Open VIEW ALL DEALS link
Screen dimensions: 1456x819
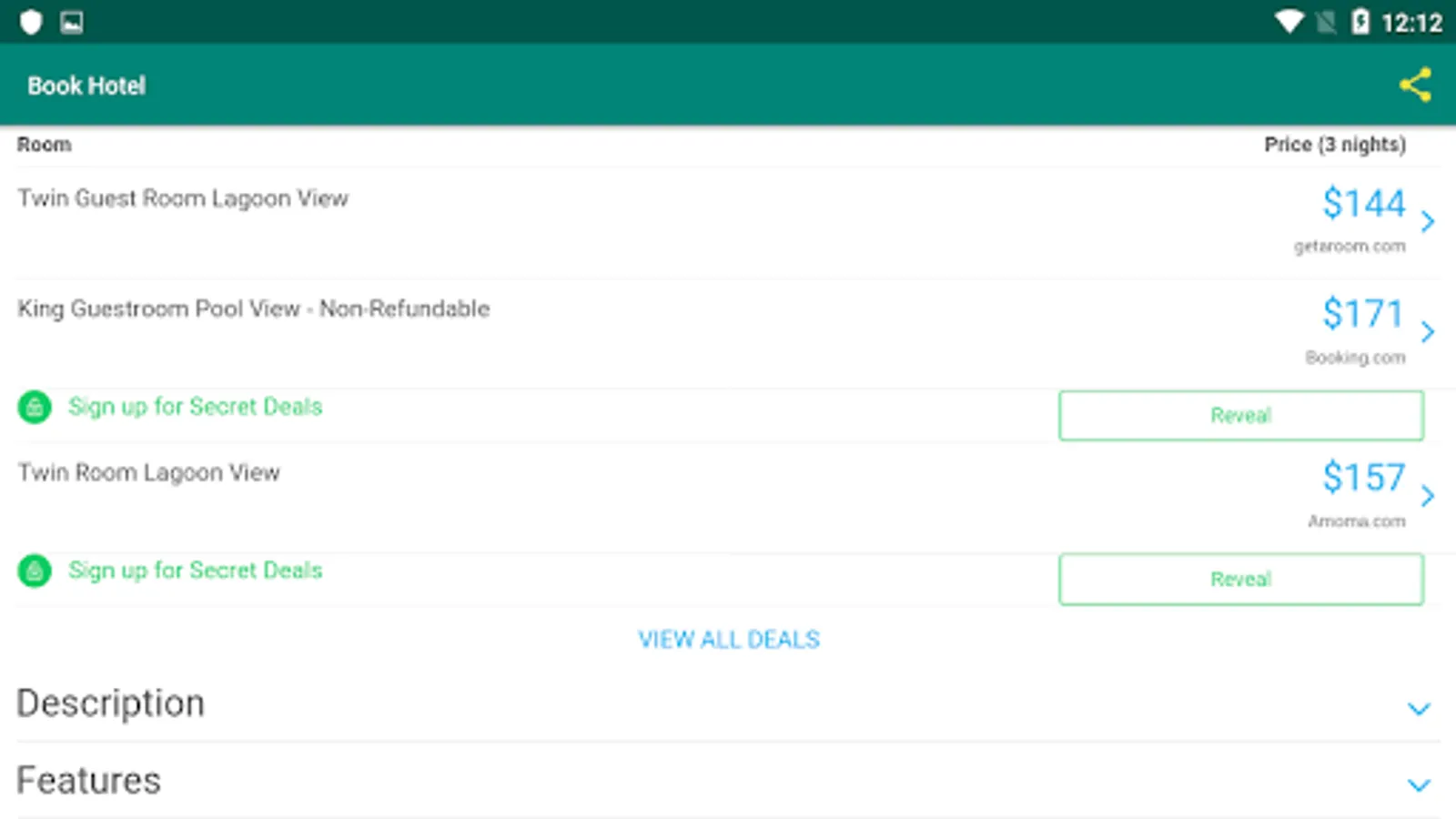[728, 640]
